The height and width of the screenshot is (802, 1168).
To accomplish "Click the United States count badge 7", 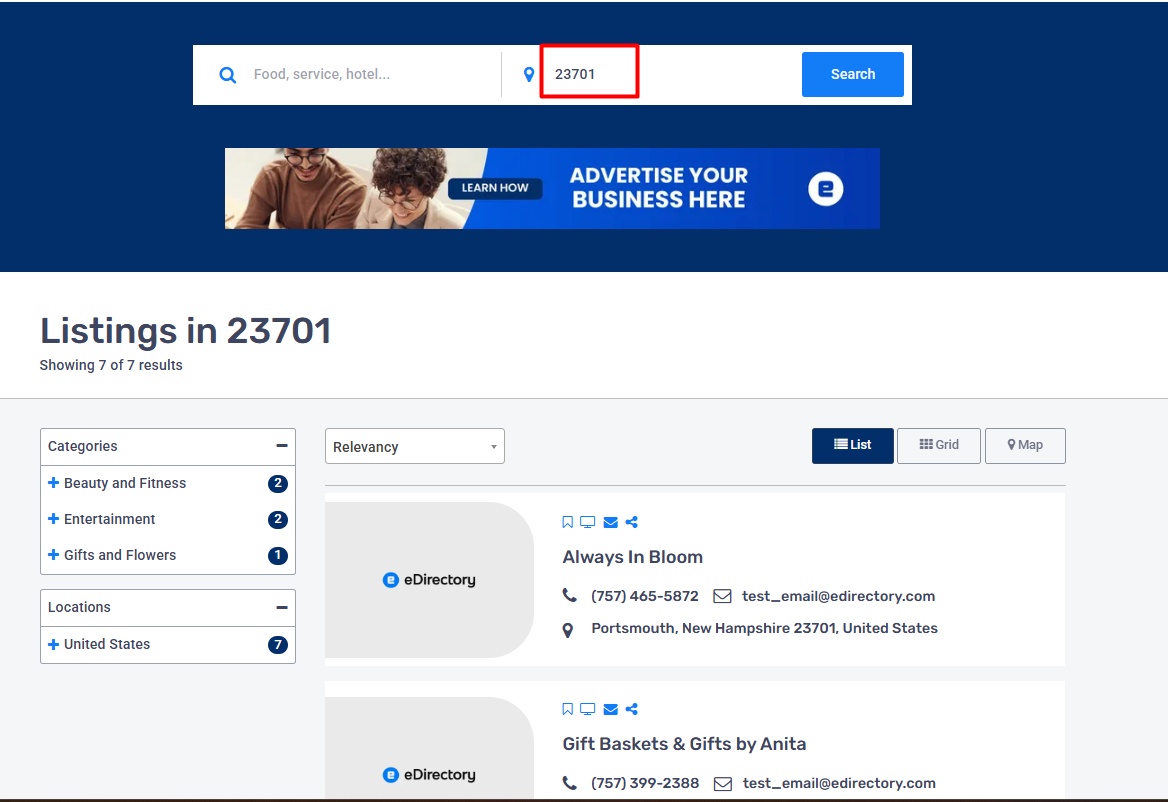I will tap(278, 644).
